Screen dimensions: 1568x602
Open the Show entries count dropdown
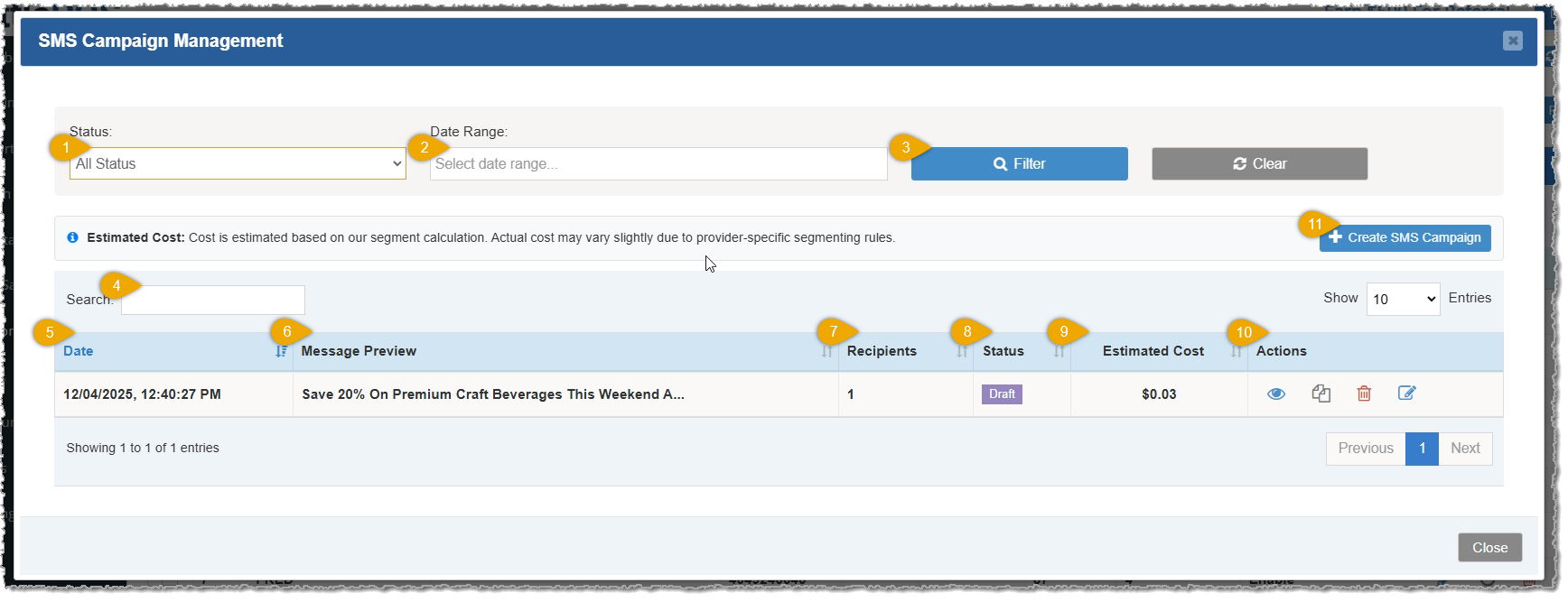1403,299
